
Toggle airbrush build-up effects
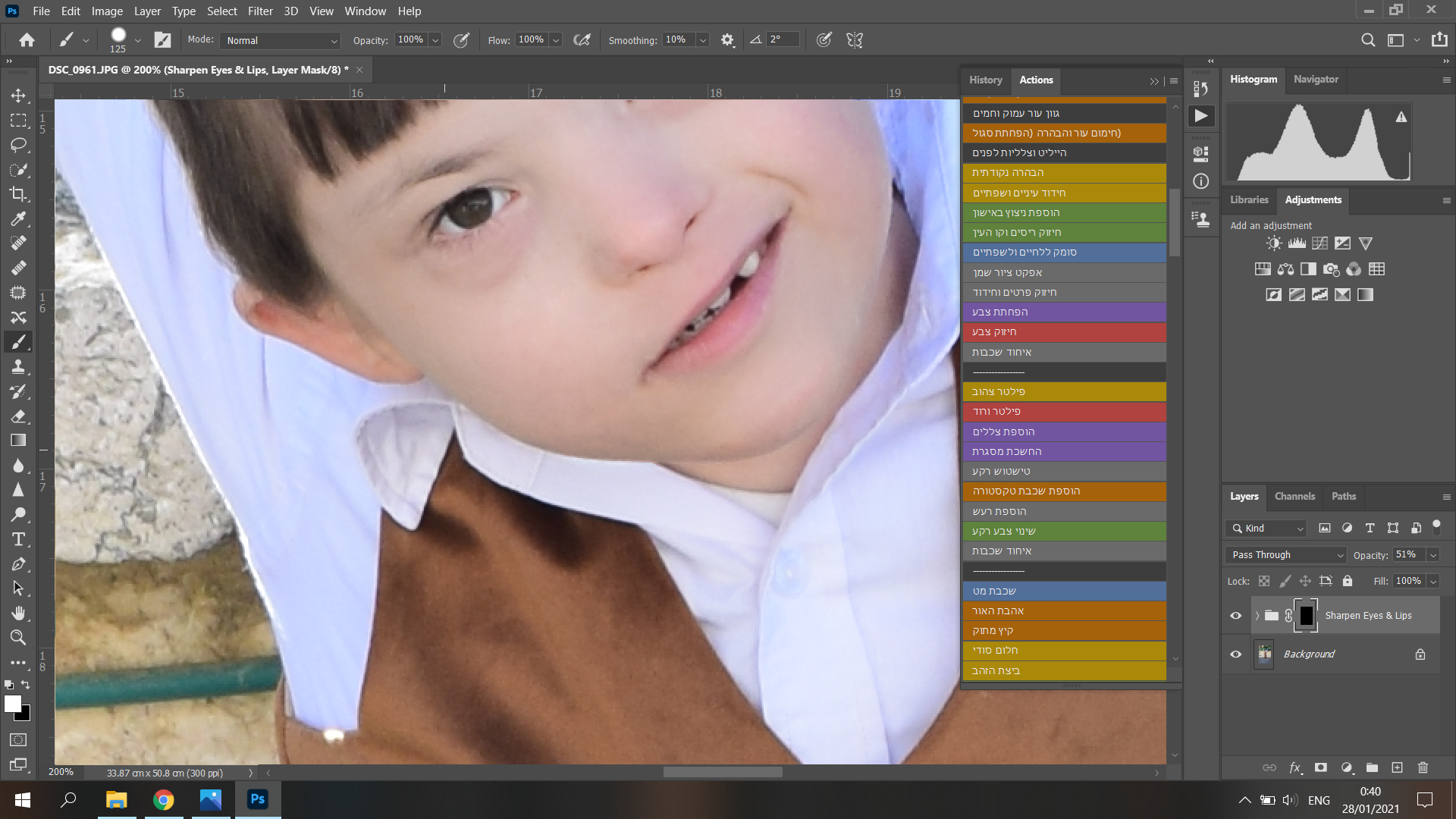[582, 40]
